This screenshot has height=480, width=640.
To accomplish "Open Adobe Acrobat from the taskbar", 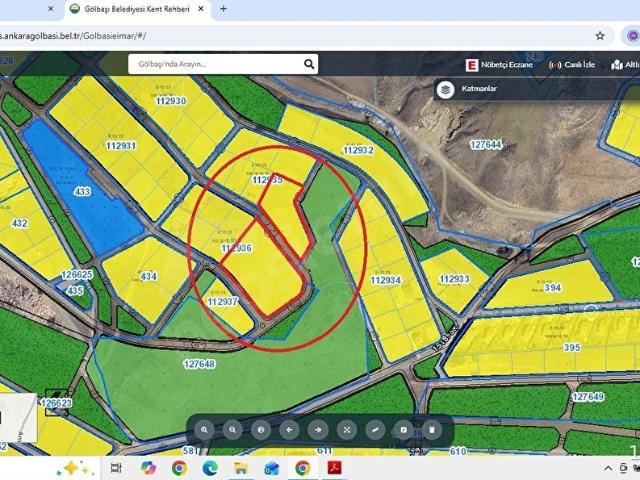I will [x=335, y=468].
